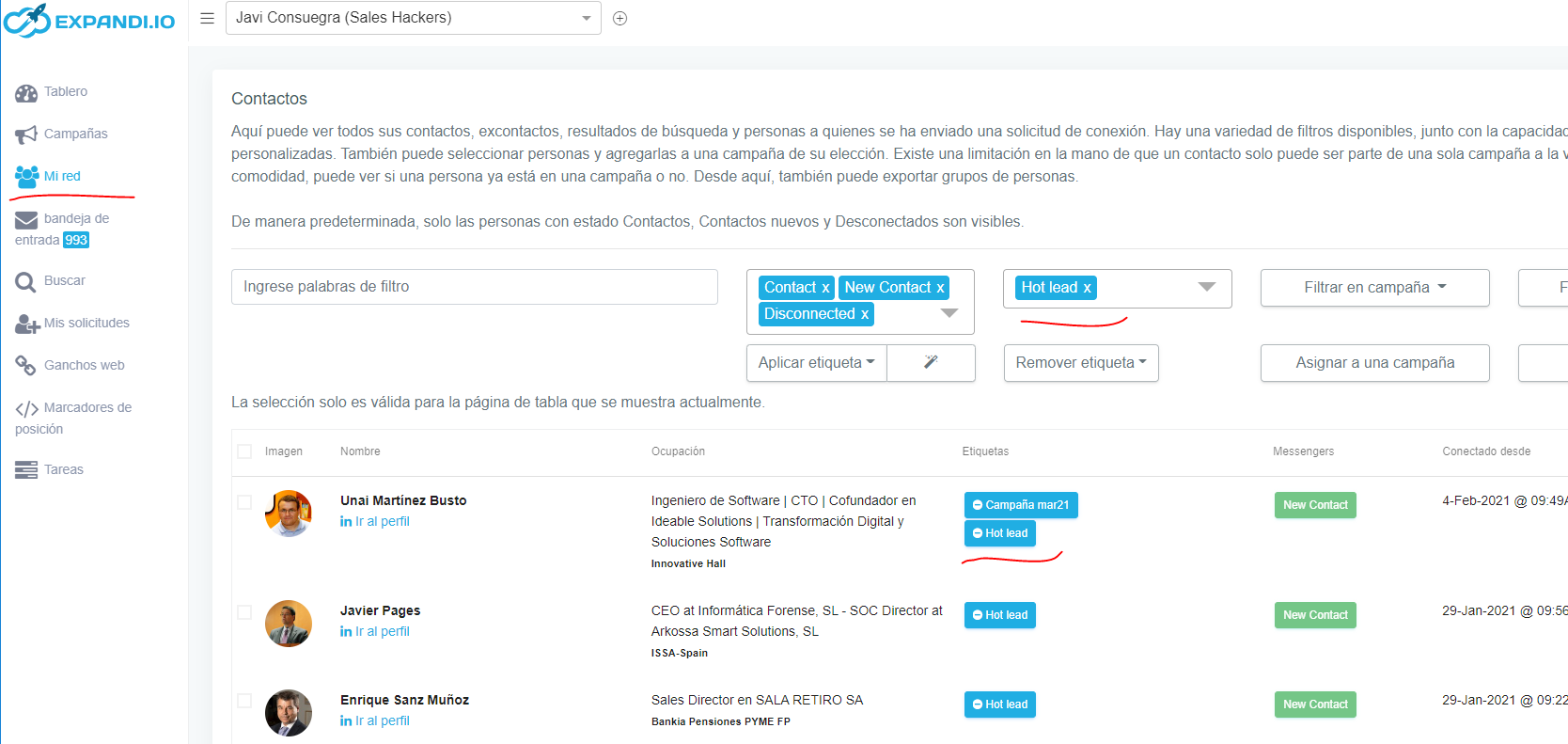Open Ir al perfil for Unai Martínez
The width and height of the screenshot is (1568, 744).
tap(375, 521)
